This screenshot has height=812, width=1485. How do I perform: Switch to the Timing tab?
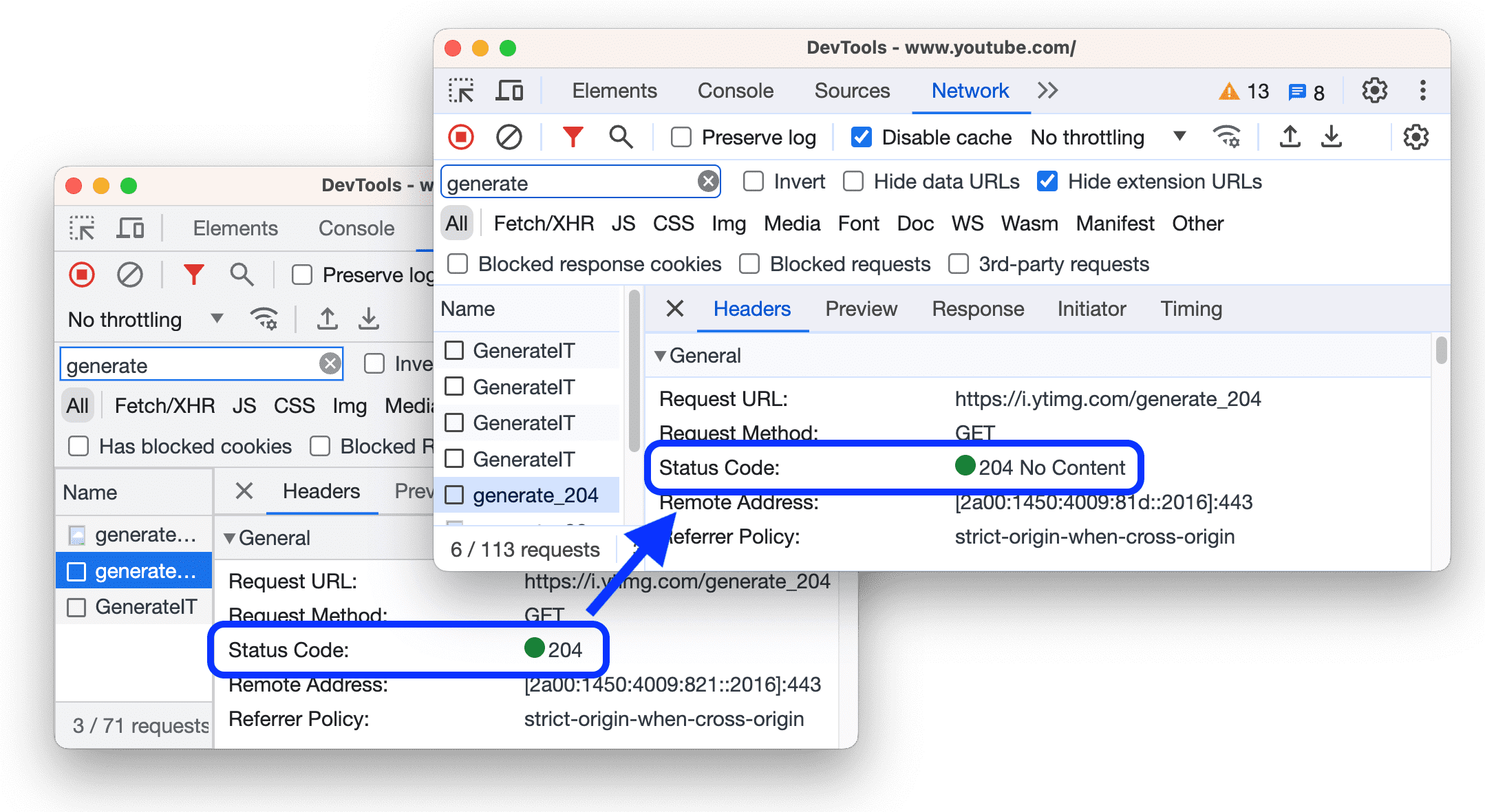pos(1191,308)
